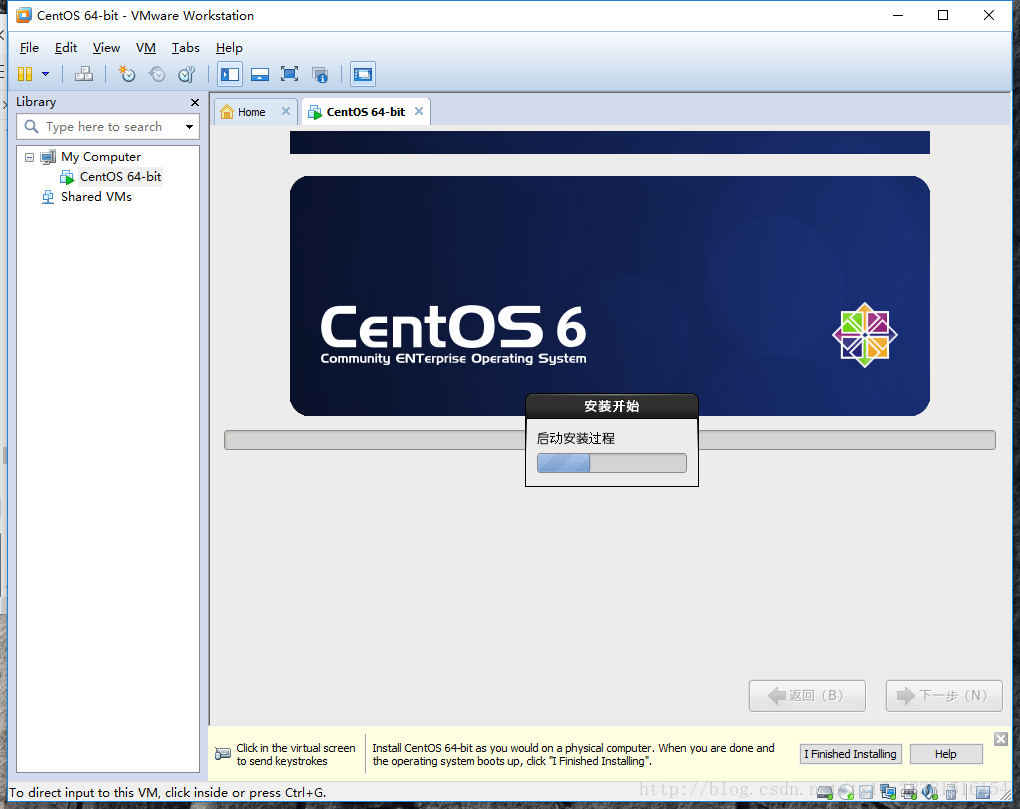Open the File menu
This screenshot has height=809, width=1020.
[x=29, y=47]
